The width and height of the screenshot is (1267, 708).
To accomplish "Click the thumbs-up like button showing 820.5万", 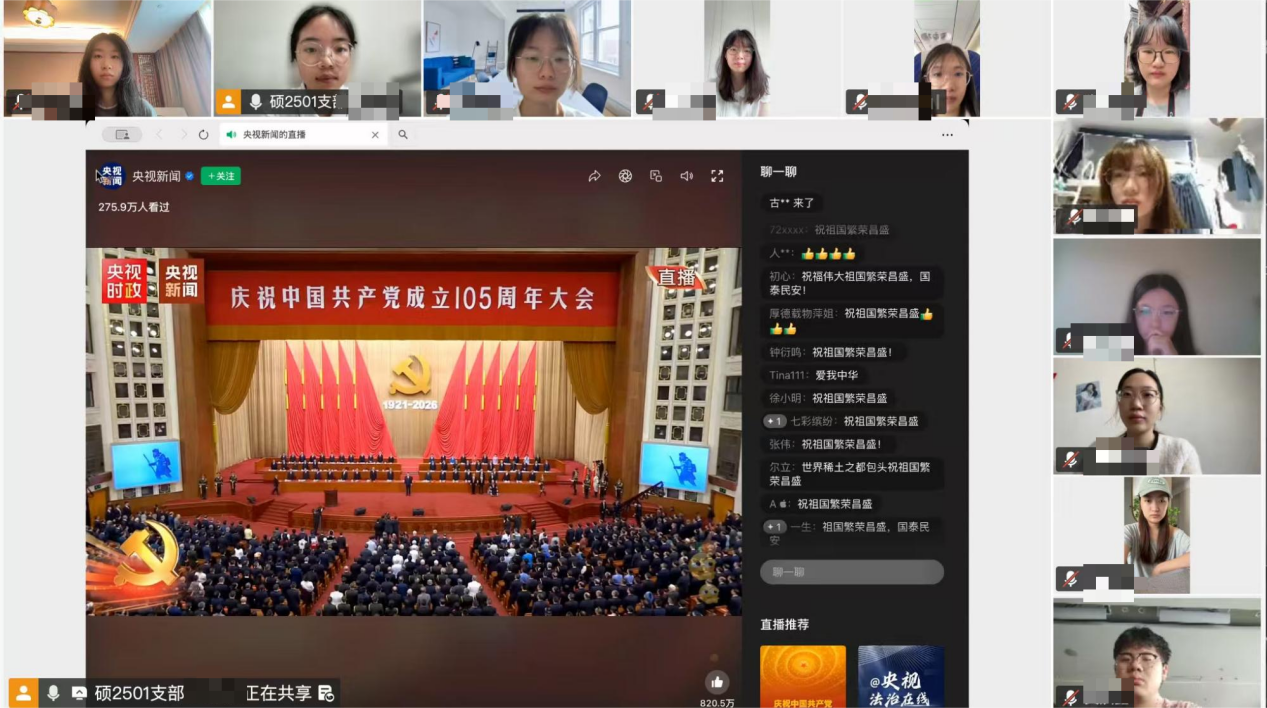I will tap(717, 682).
